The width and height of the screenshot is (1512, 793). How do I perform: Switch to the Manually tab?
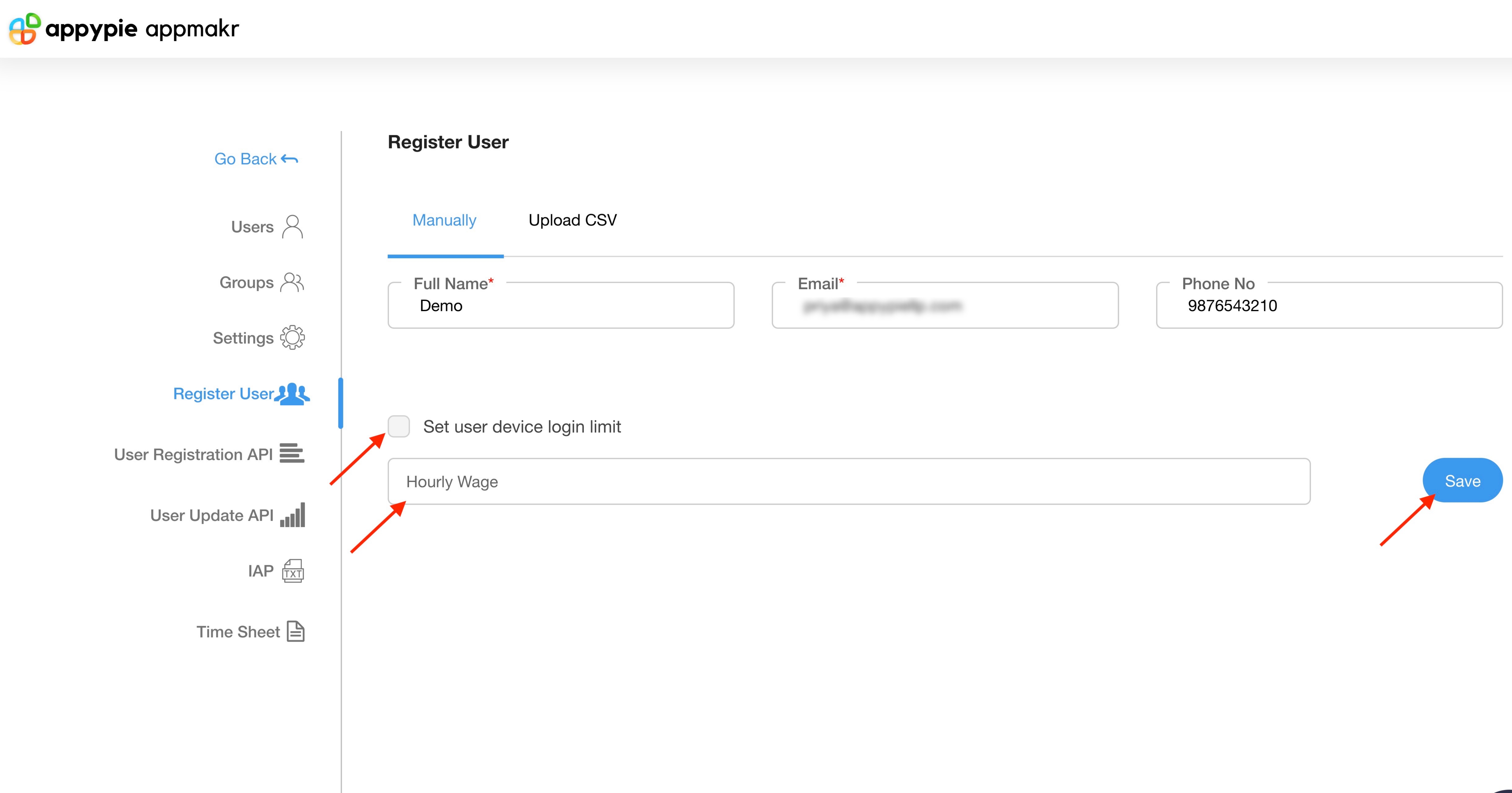[x=444, y=220]
